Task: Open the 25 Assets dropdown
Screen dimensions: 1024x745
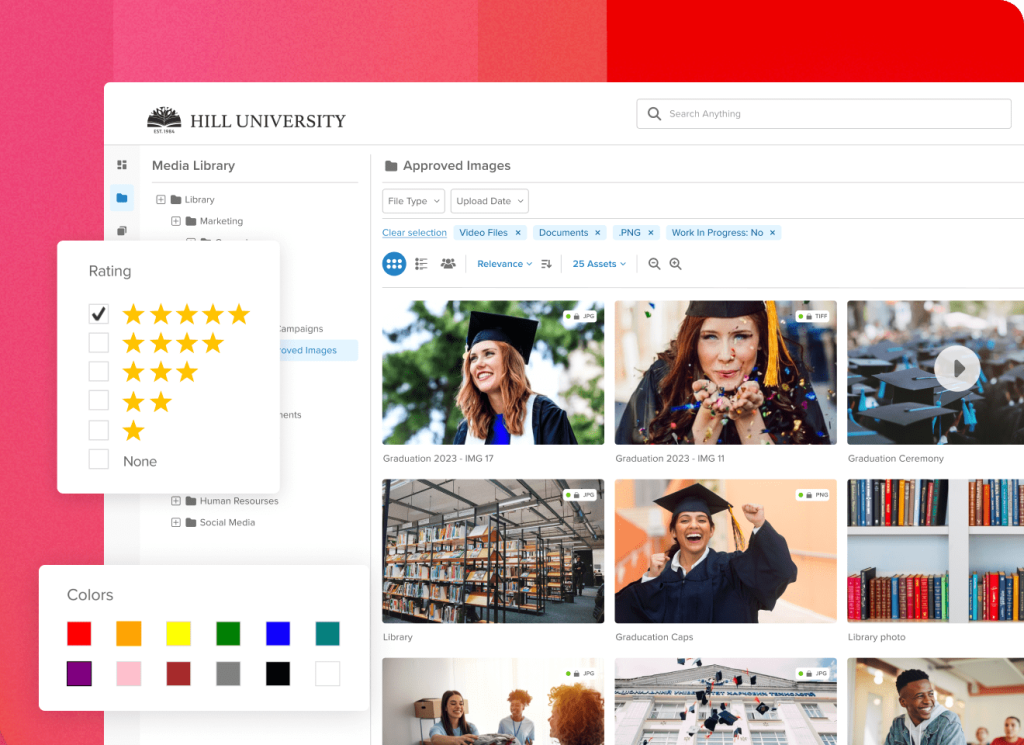Action: click(x=599, y=264)
